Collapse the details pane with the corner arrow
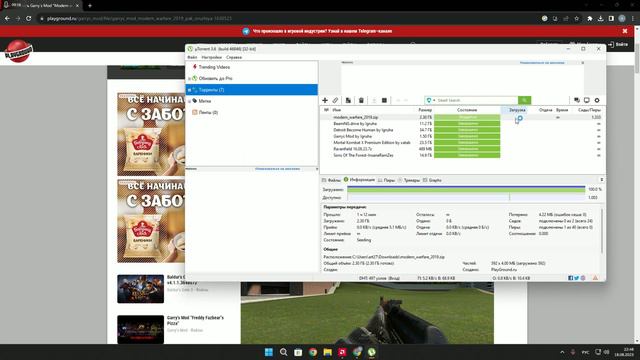This screenshot has height=360, width=640. pyautogui.click(x=601, y=180)
